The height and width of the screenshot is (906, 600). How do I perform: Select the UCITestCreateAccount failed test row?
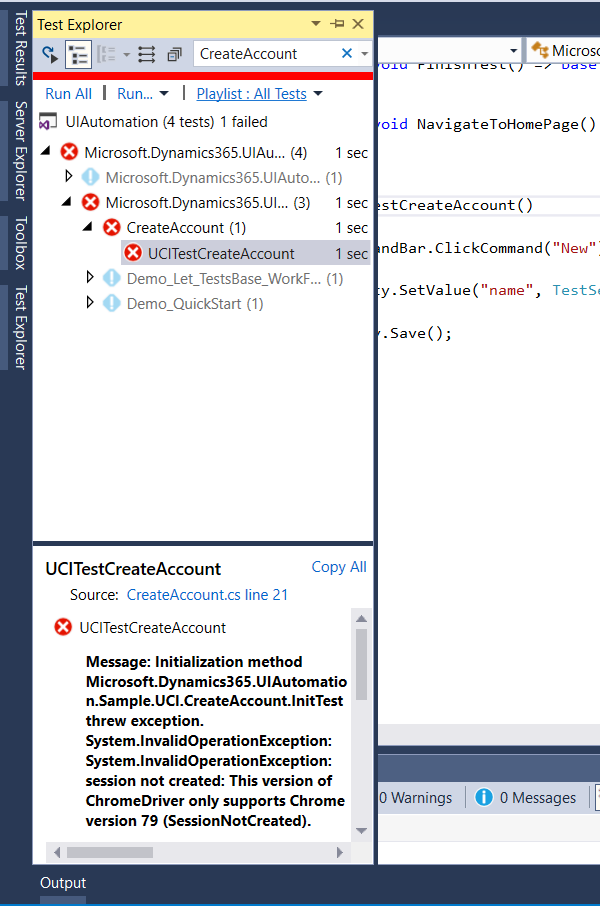coord(245,253)
